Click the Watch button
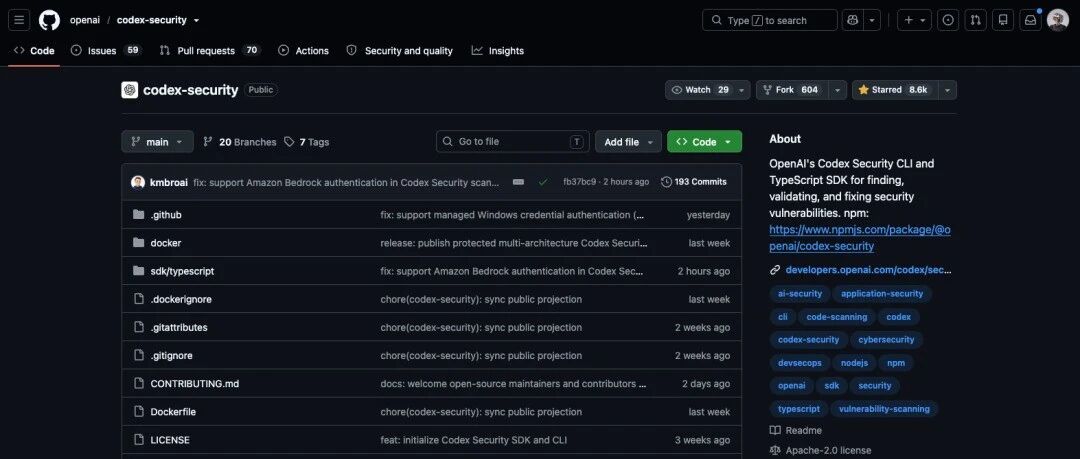The image size is (1080, 459). point(700,90)
